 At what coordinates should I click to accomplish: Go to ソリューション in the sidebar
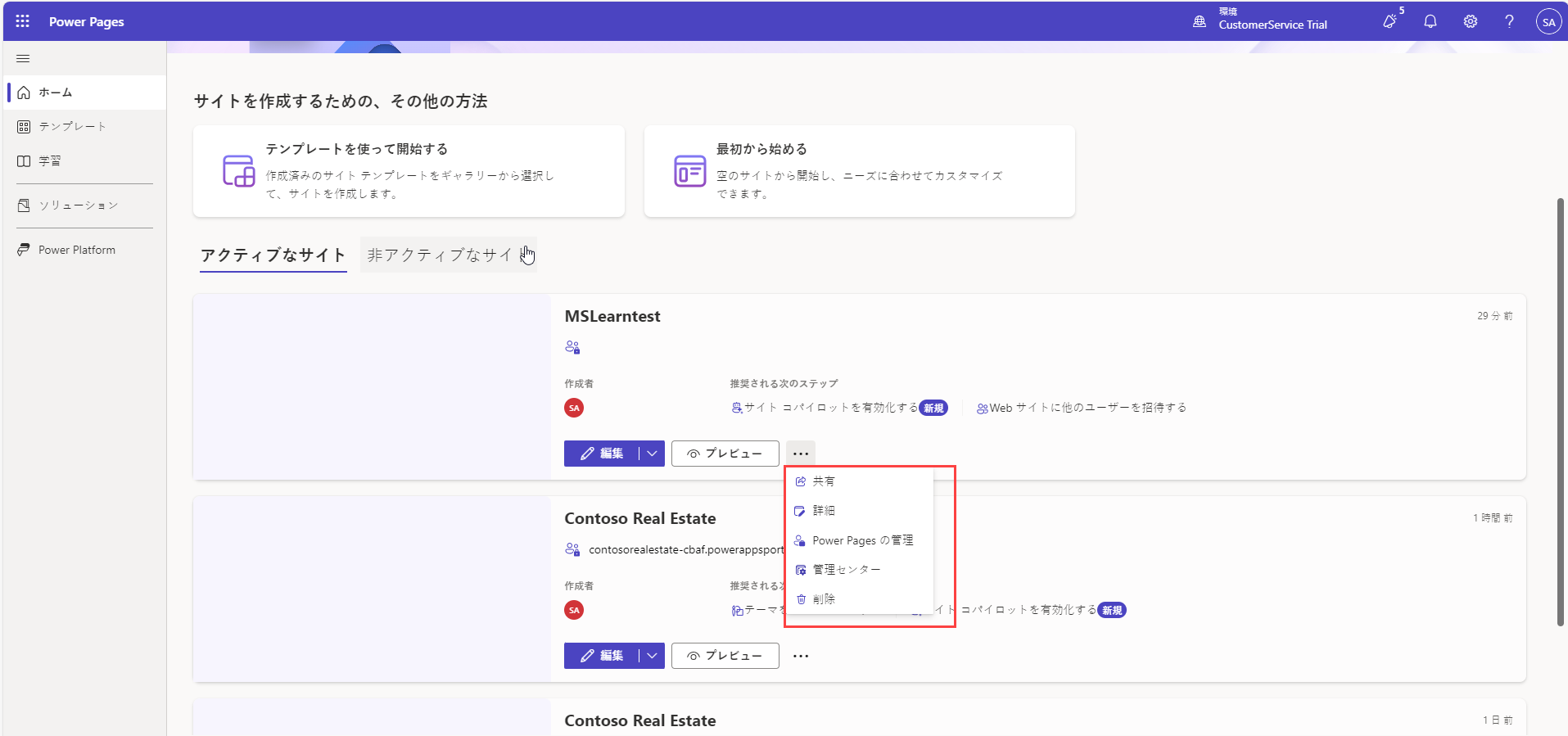[x=86, y=205]
